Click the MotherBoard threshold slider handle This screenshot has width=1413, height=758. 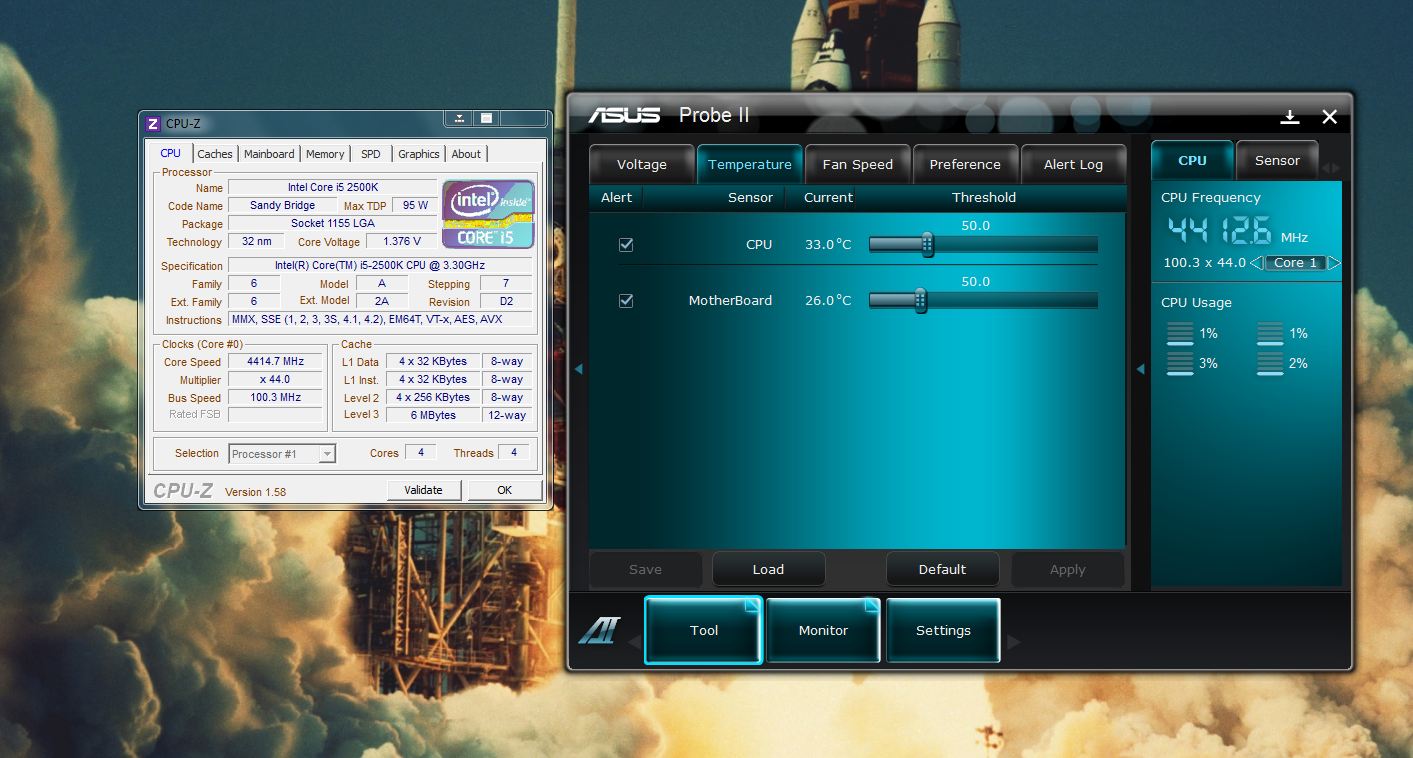(921, 300)
